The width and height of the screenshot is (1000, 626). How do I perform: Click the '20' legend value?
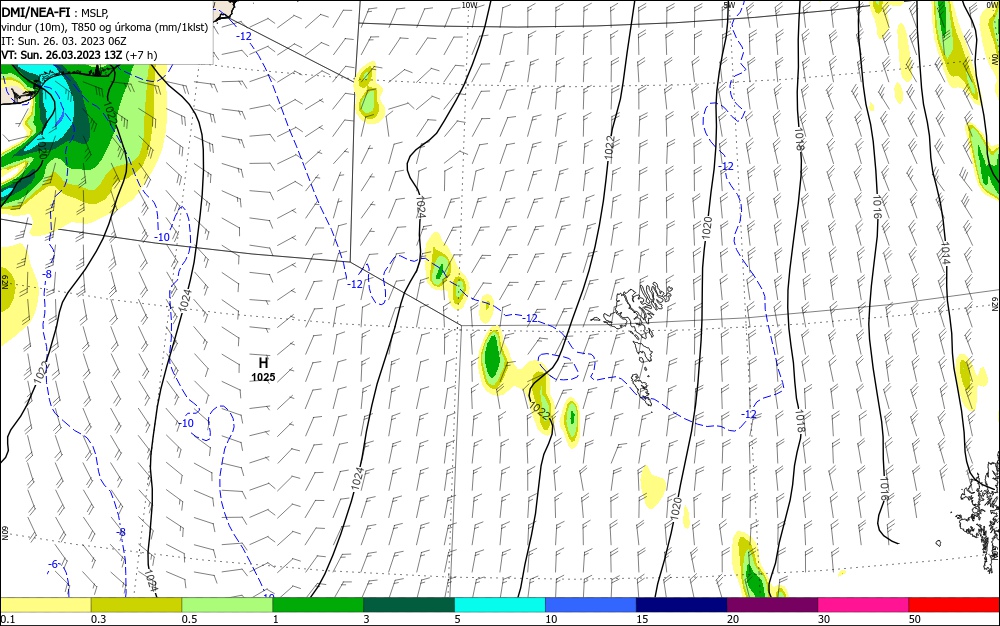(x=733, y=619)
